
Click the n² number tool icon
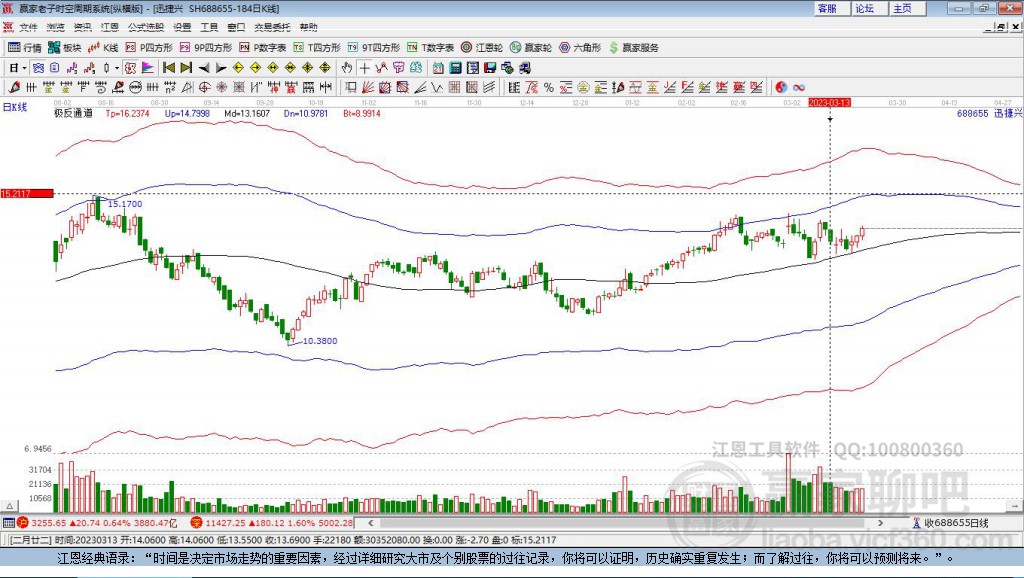point(170,88)
